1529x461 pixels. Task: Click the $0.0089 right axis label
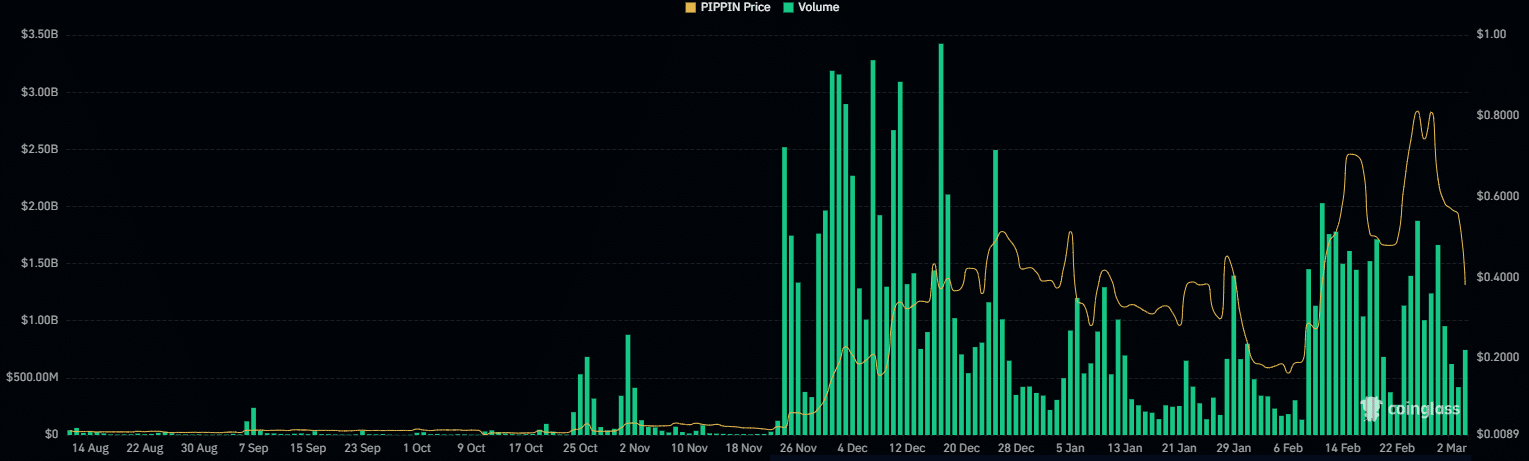(x=1496, y=434)
